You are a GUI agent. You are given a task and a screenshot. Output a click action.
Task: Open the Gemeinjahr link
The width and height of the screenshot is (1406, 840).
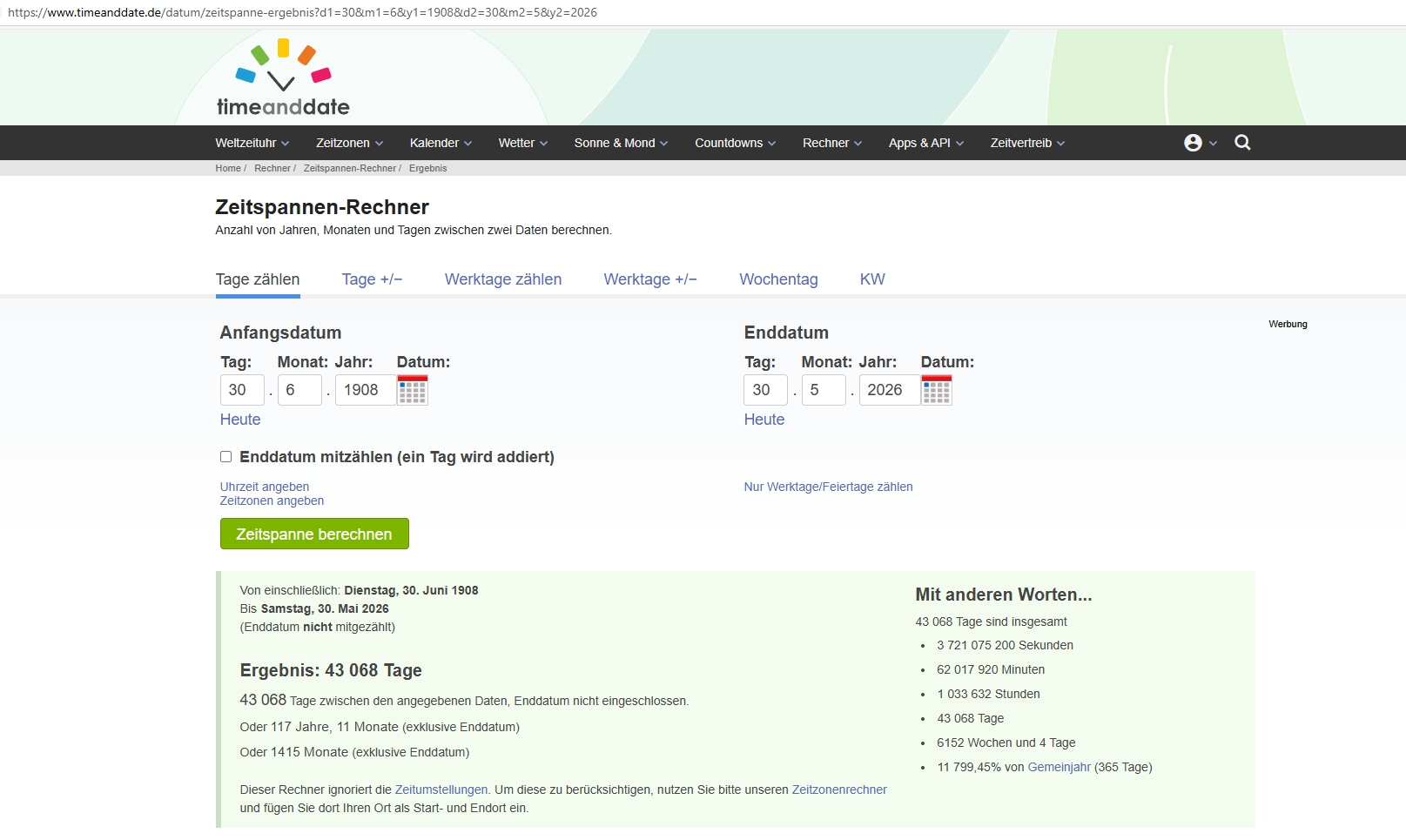point(1059,767)
